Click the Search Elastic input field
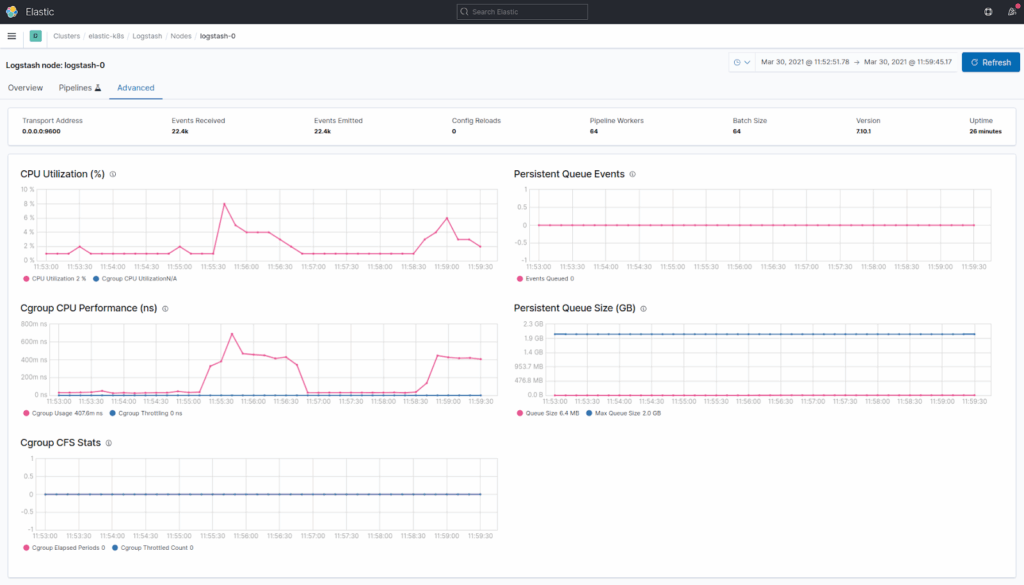The width and height of the screenshot is (1024, 585). [x=522, y=12]
